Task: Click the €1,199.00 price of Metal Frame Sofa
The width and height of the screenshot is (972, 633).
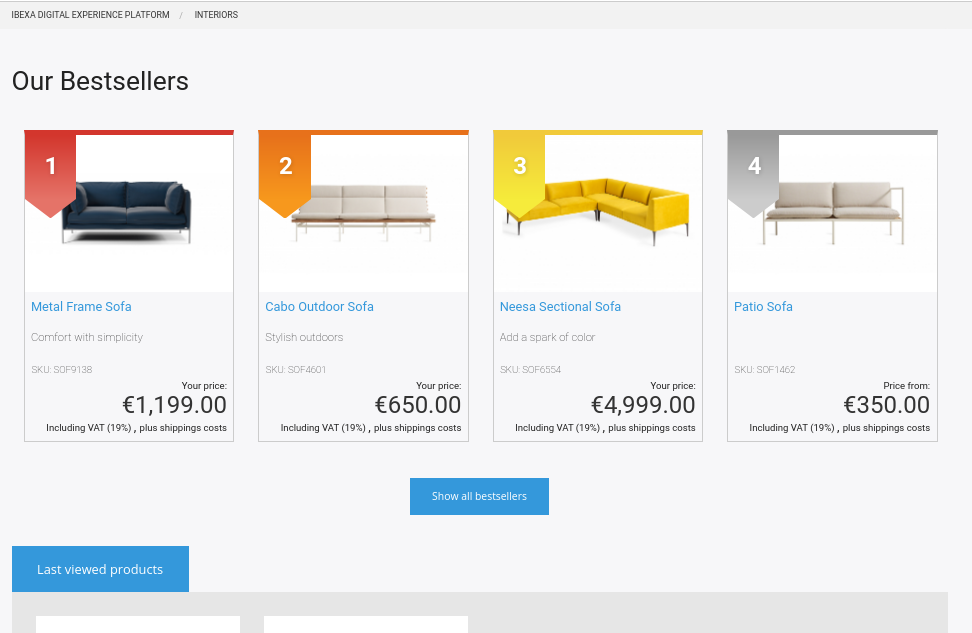Action: (x=175, y=405)
